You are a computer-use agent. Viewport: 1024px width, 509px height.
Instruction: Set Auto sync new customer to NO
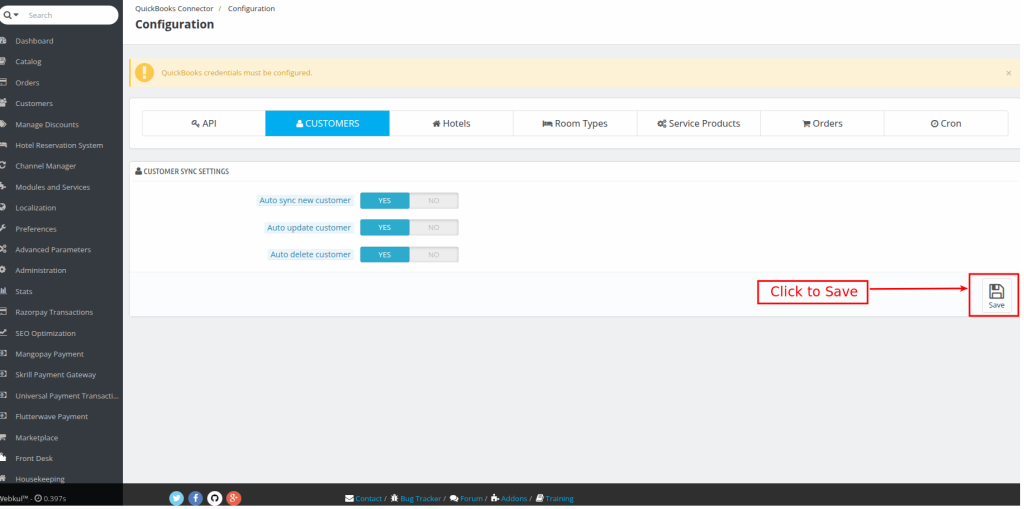coord(434,201)
